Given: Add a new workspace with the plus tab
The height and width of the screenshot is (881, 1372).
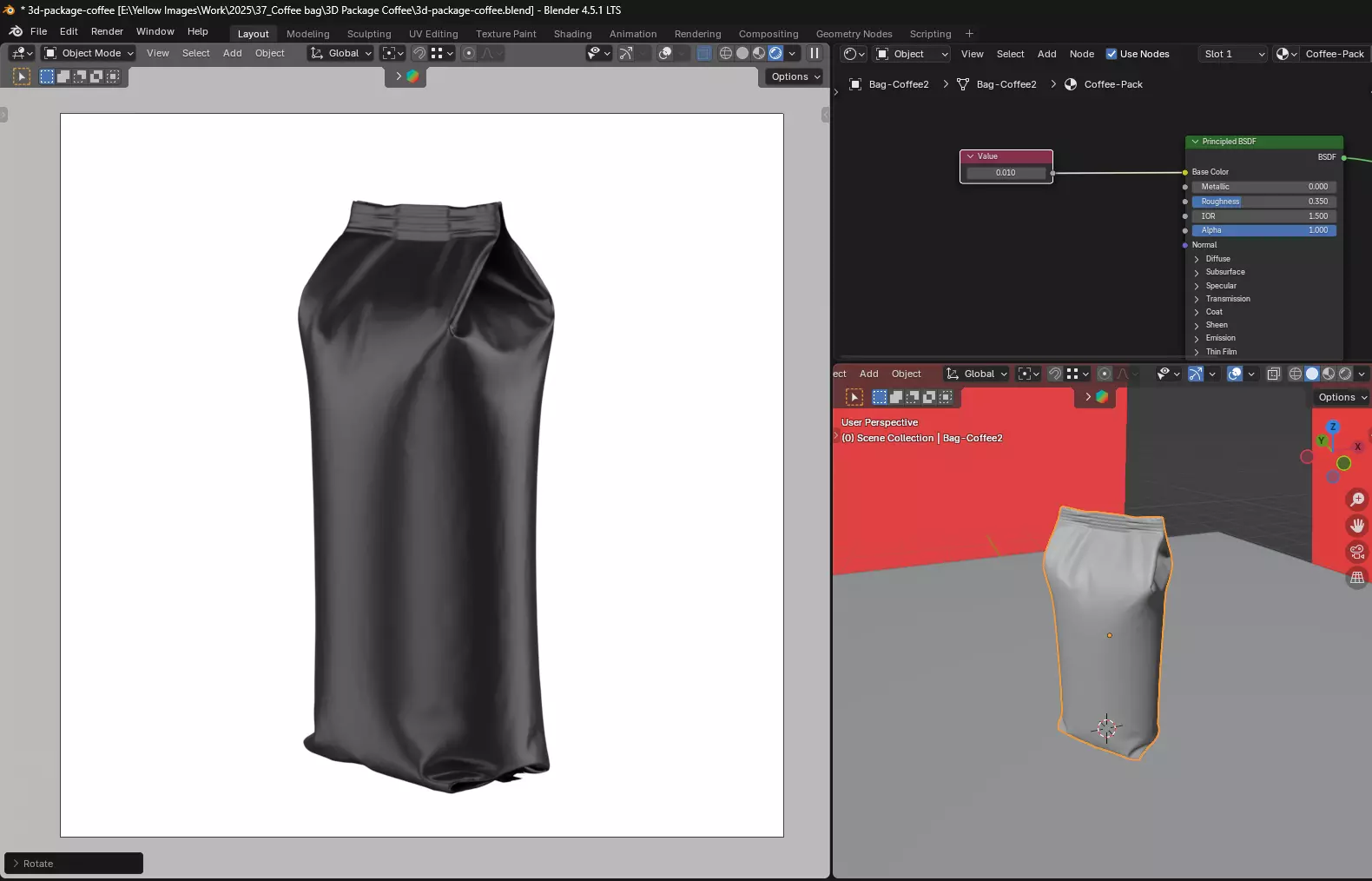Looking at the screenshot, I should [969, 34].
